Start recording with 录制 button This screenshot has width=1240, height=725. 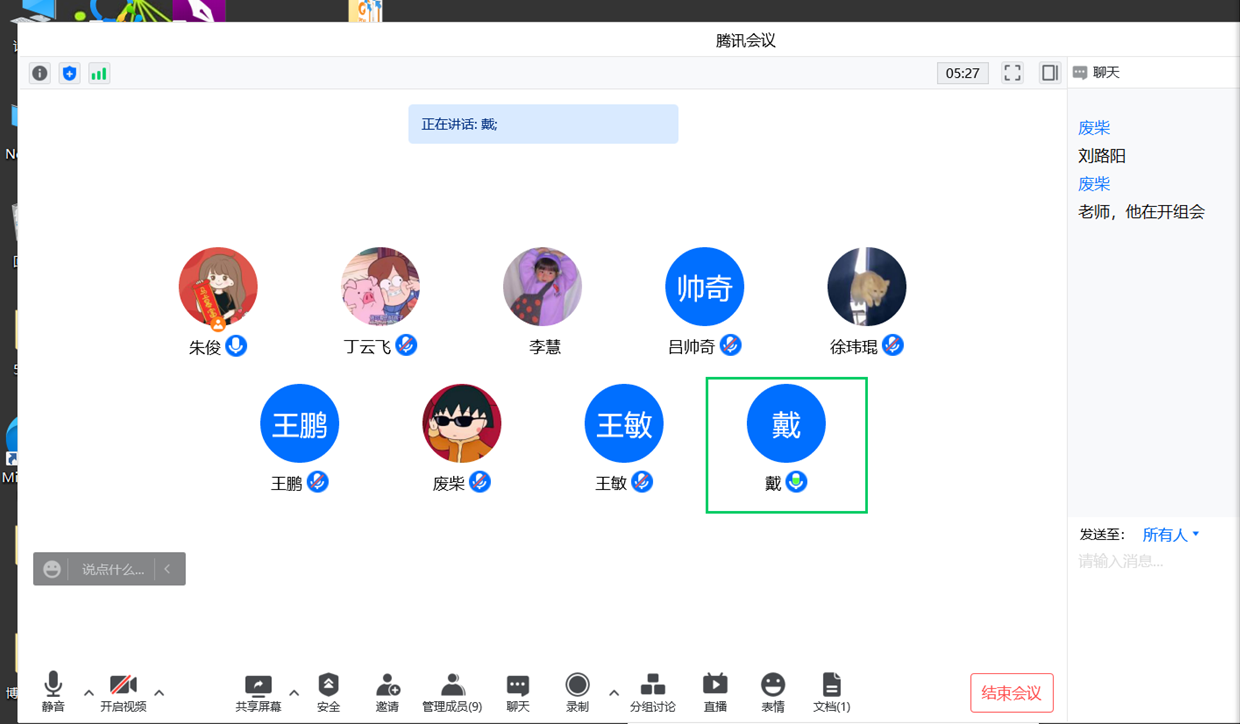[577, 692]
